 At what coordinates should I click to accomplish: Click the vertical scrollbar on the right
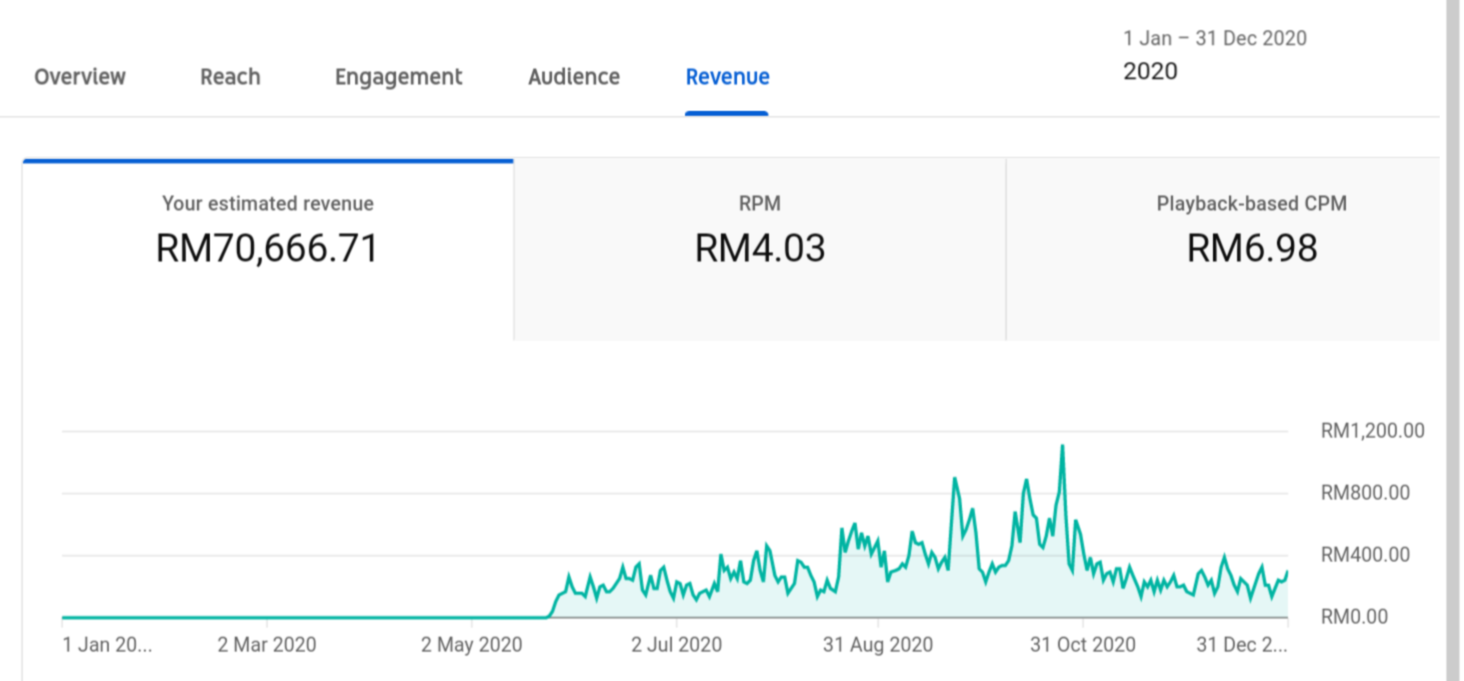(x=1453, y=340)
